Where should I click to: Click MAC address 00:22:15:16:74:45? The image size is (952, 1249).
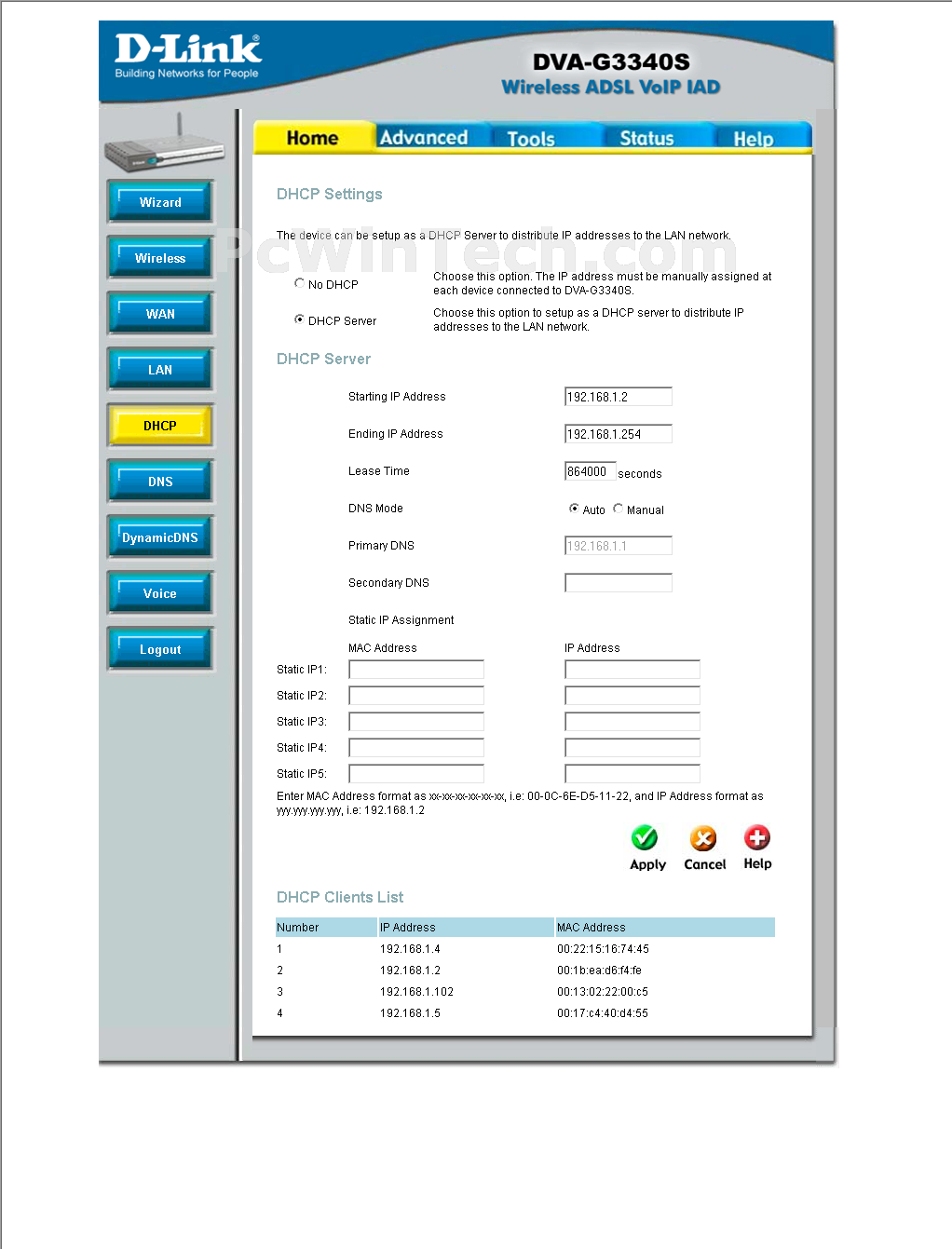[x=603, y=949]
